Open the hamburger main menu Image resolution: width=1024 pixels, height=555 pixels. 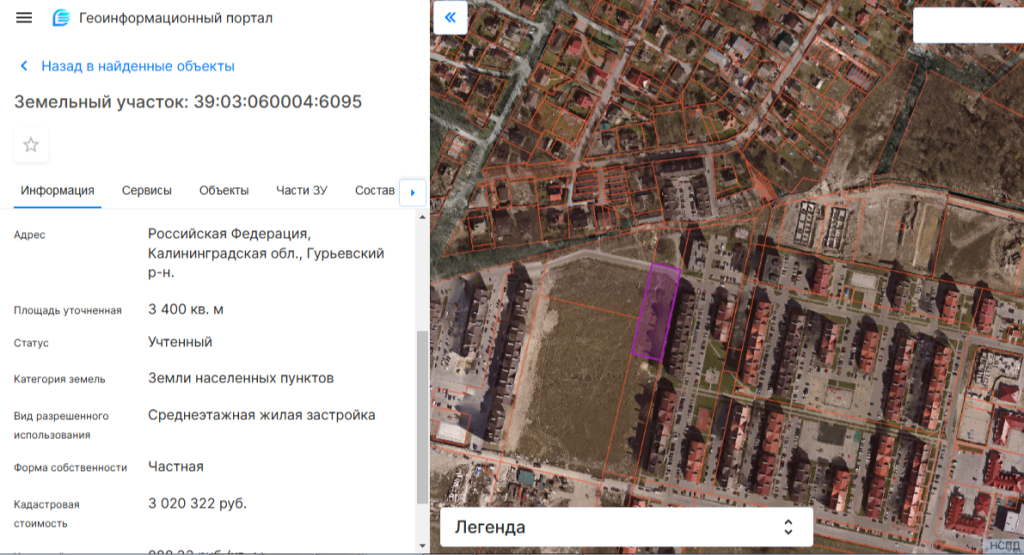point(24,18)
